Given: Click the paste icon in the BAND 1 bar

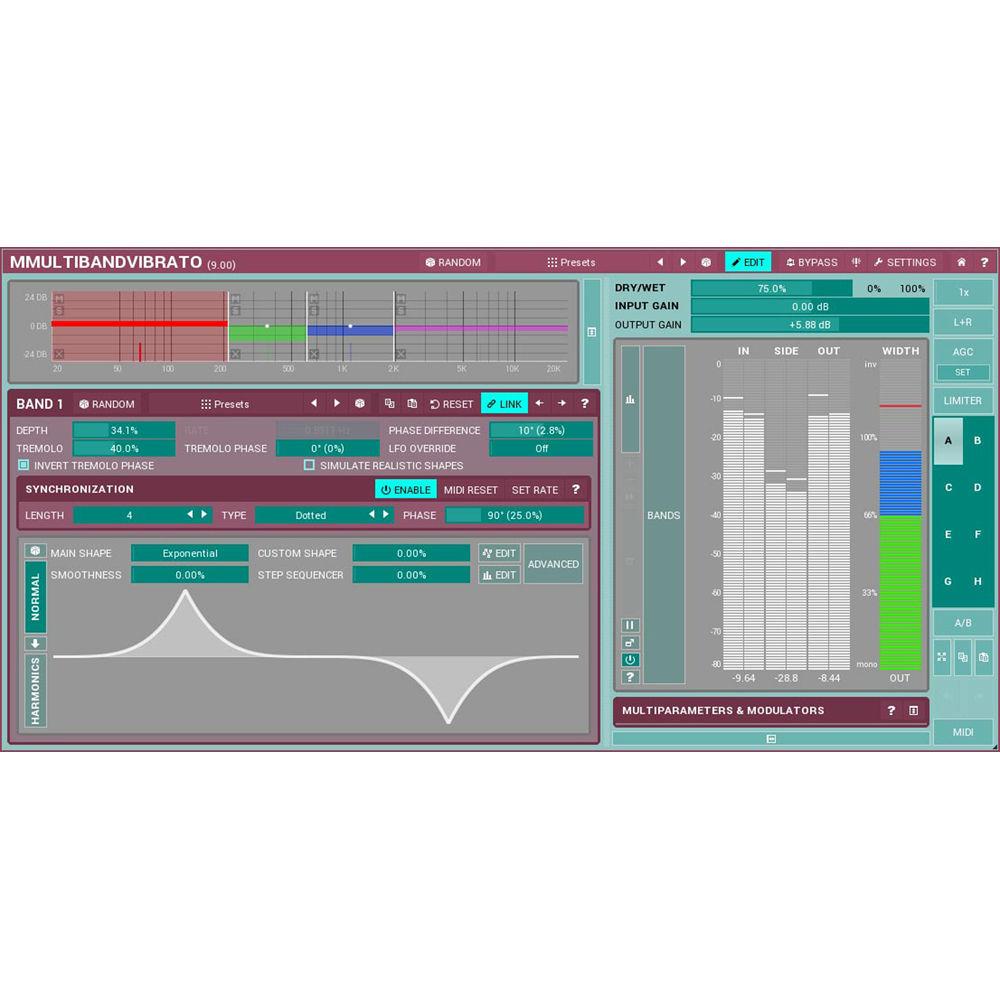Looking at the screenshot, I should 412,404.
